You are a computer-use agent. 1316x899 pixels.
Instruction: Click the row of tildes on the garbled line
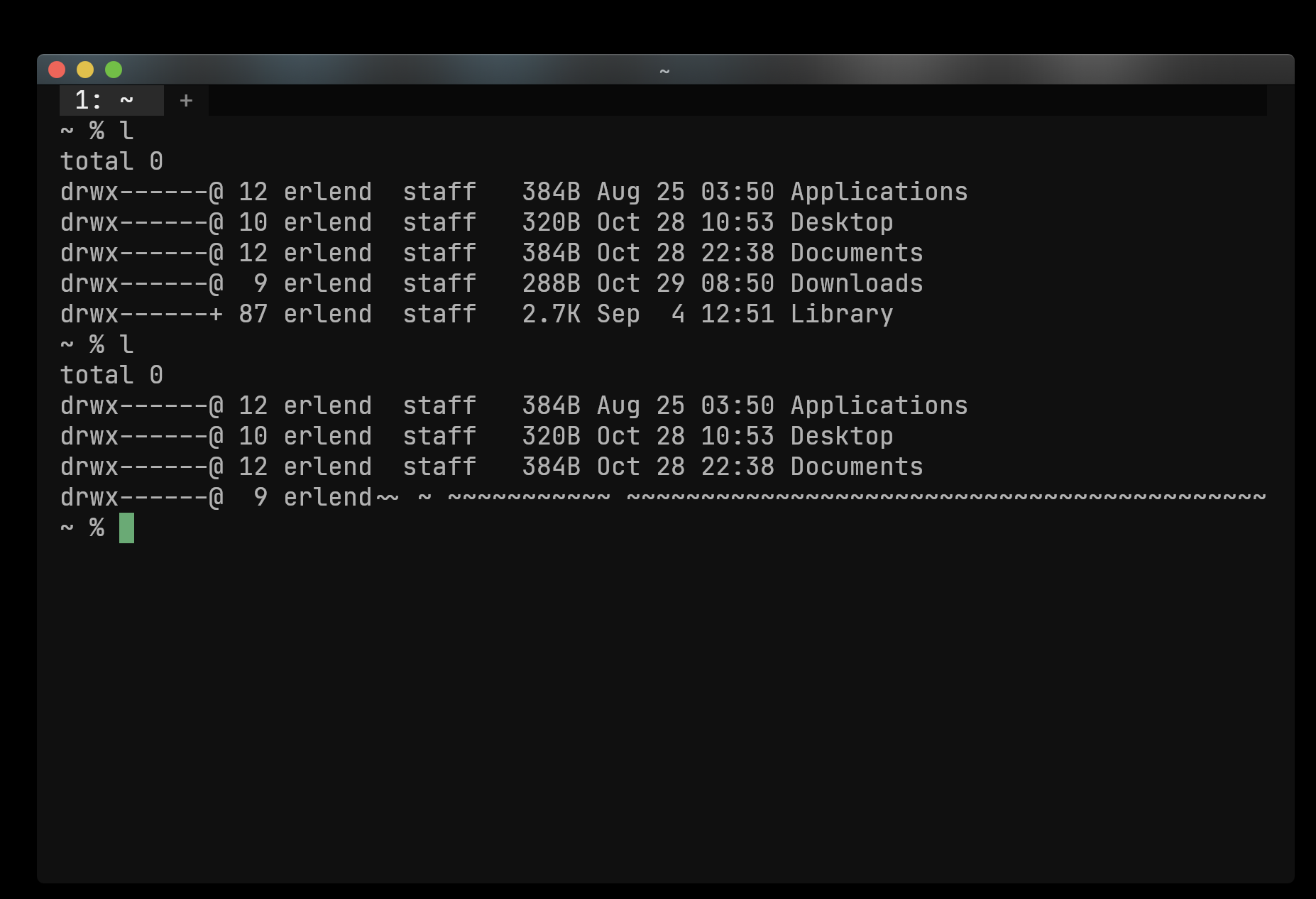tap(821, 497)
